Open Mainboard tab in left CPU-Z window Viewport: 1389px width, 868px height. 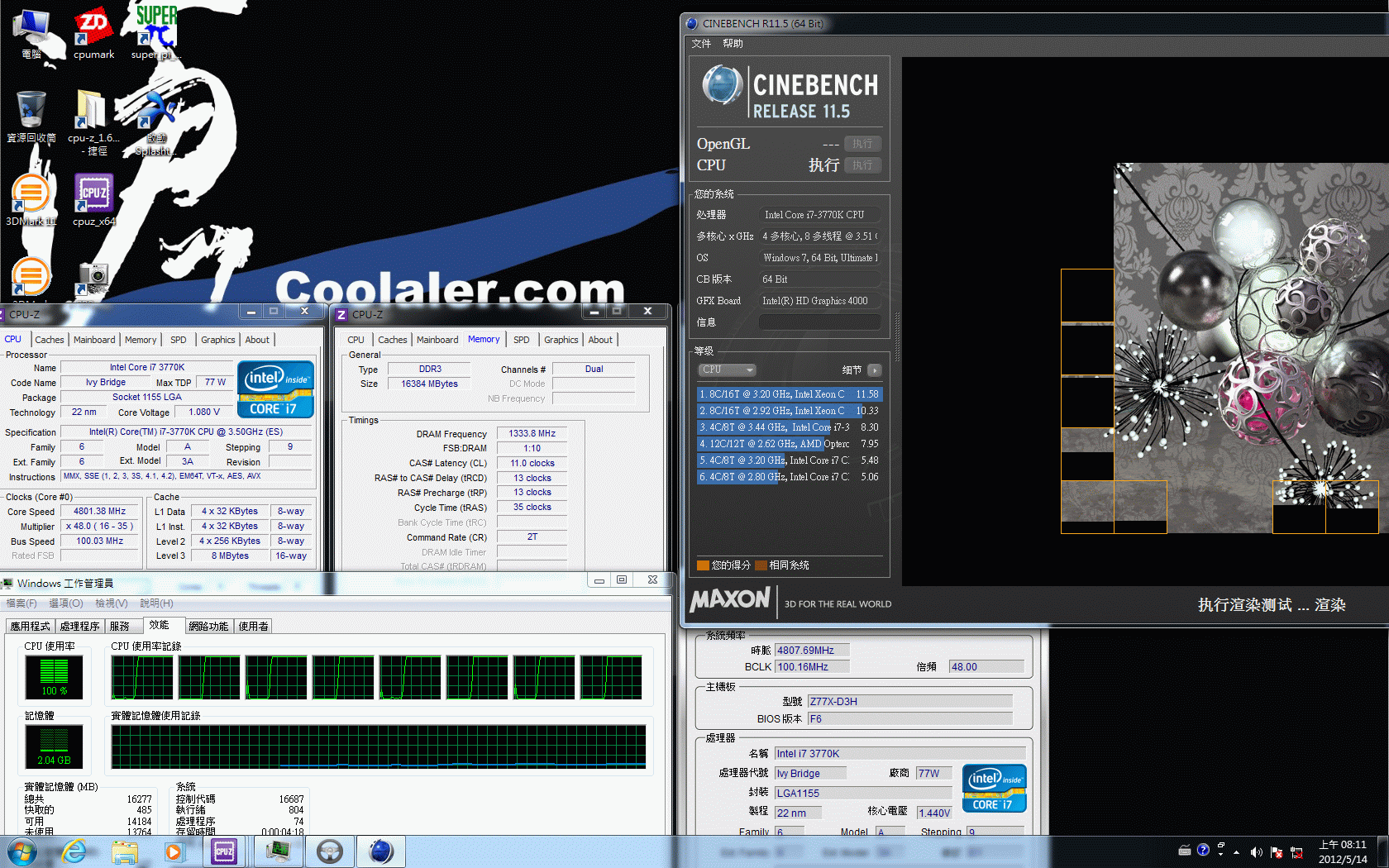click(94, 340)
